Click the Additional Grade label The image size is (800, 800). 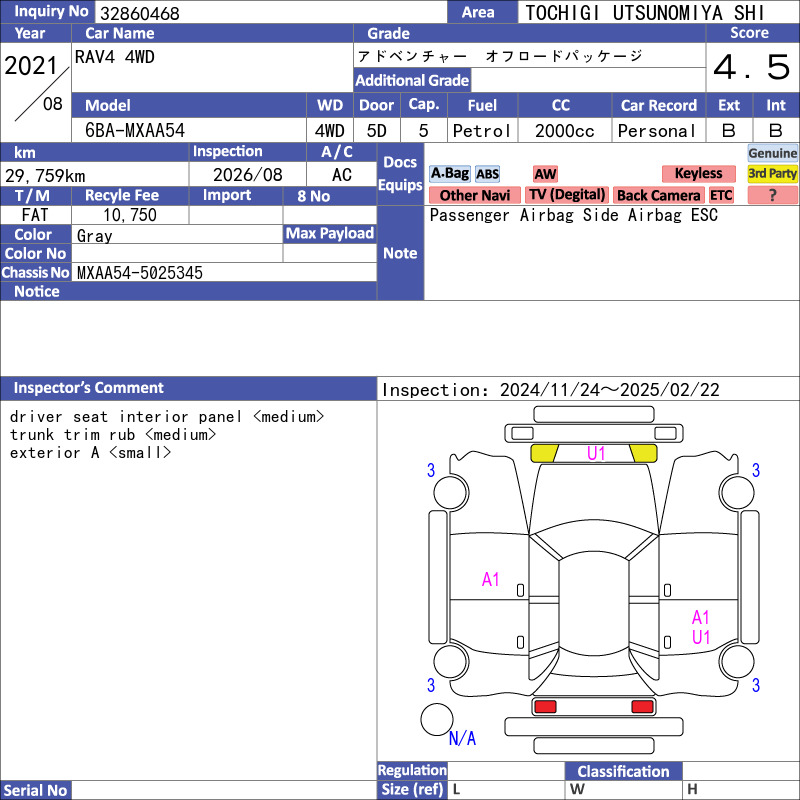412,80
